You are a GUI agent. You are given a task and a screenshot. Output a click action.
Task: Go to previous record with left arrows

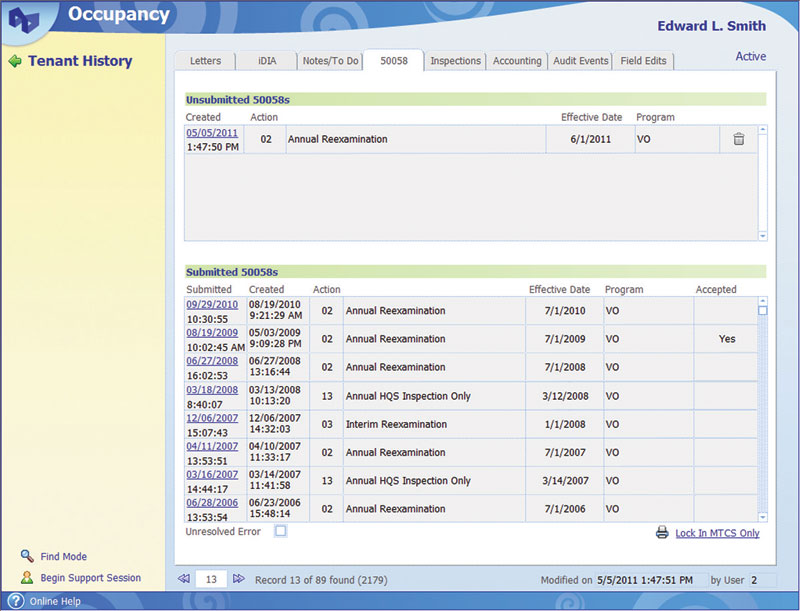click(184, 579)
